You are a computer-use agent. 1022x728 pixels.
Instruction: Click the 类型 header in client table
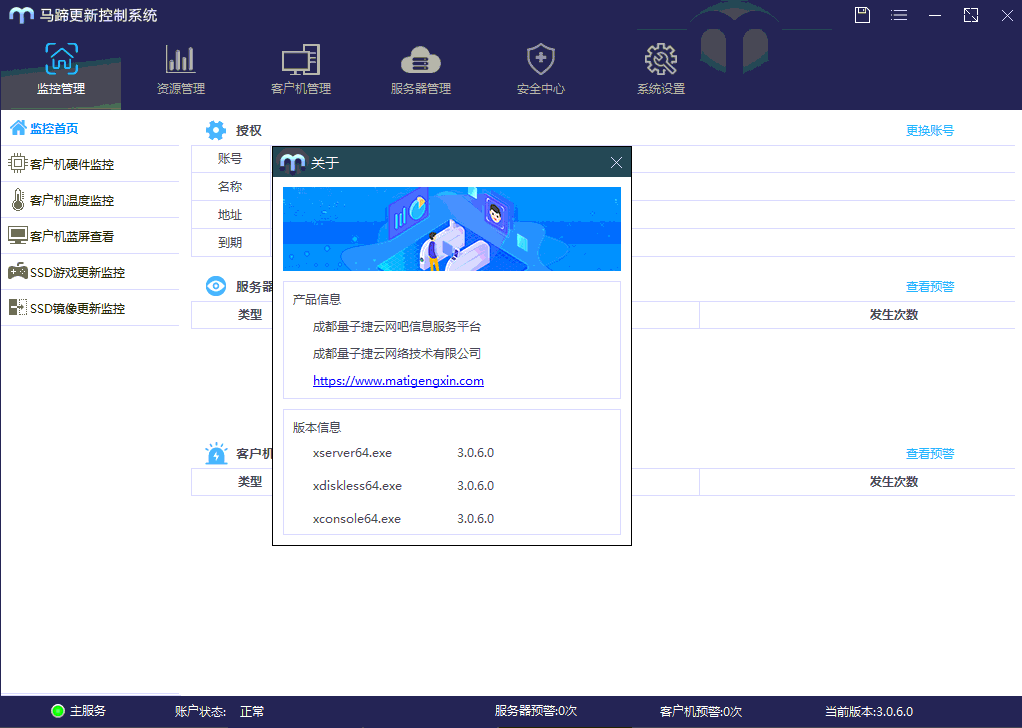point(250,482)
